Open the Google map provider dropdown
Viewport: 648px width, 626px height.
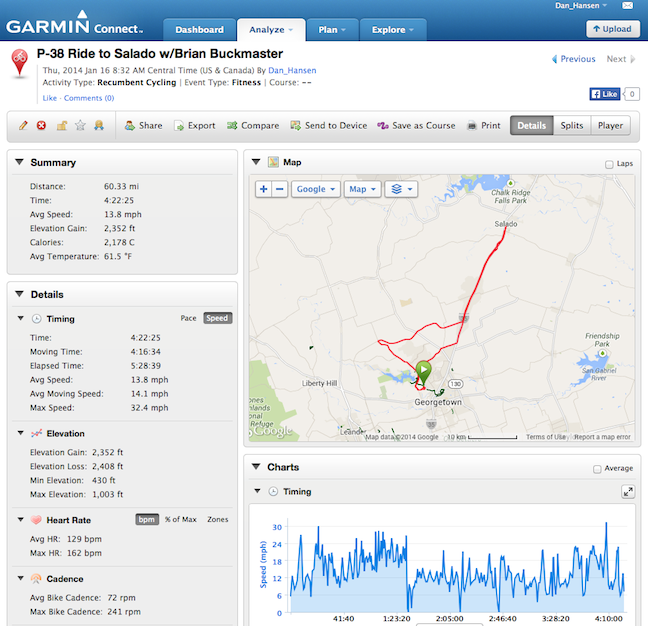point(315,189)
